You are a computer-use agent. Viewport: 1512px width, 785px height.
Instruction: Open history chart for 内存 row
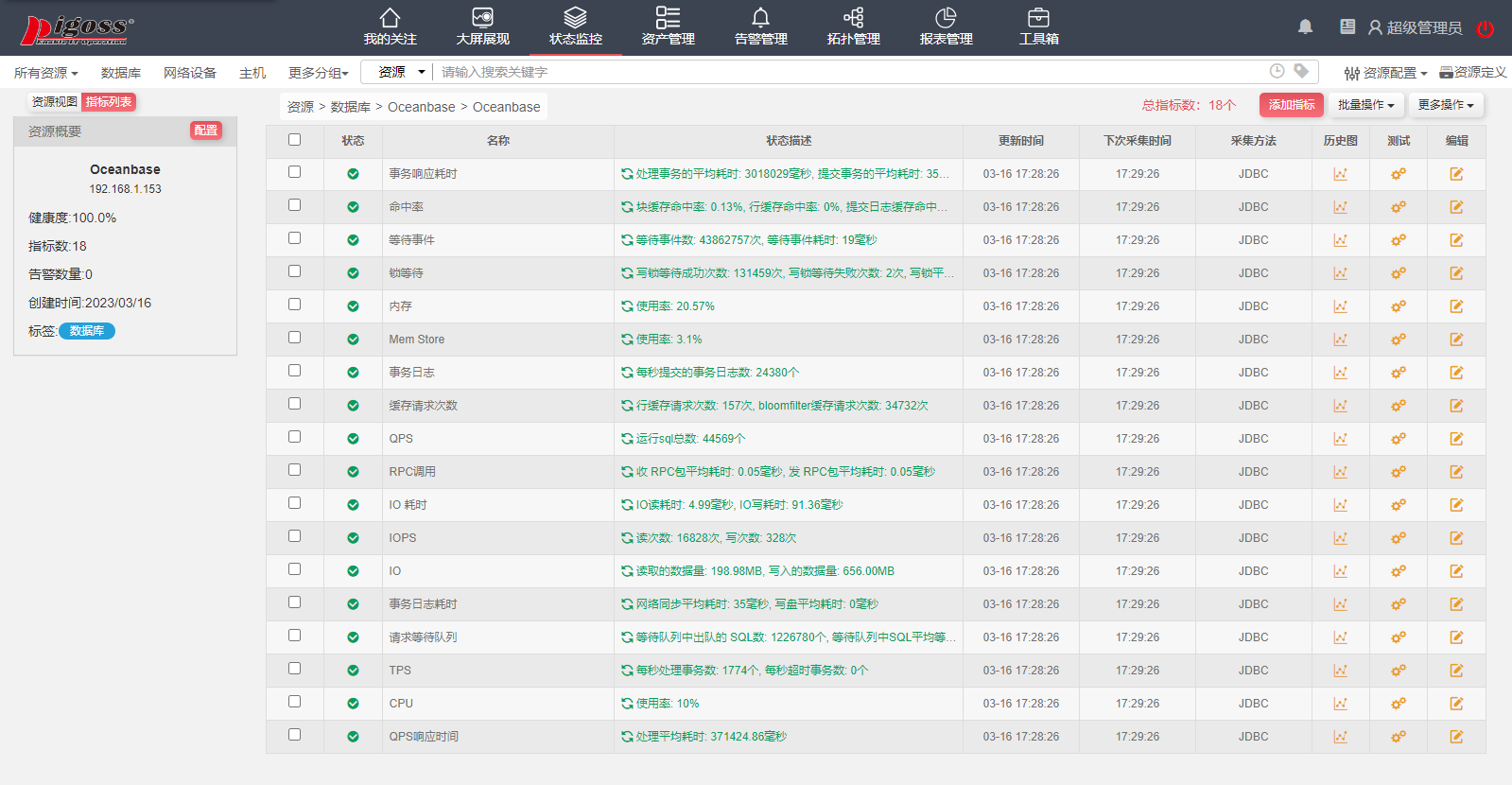(x=1340, y=306)
